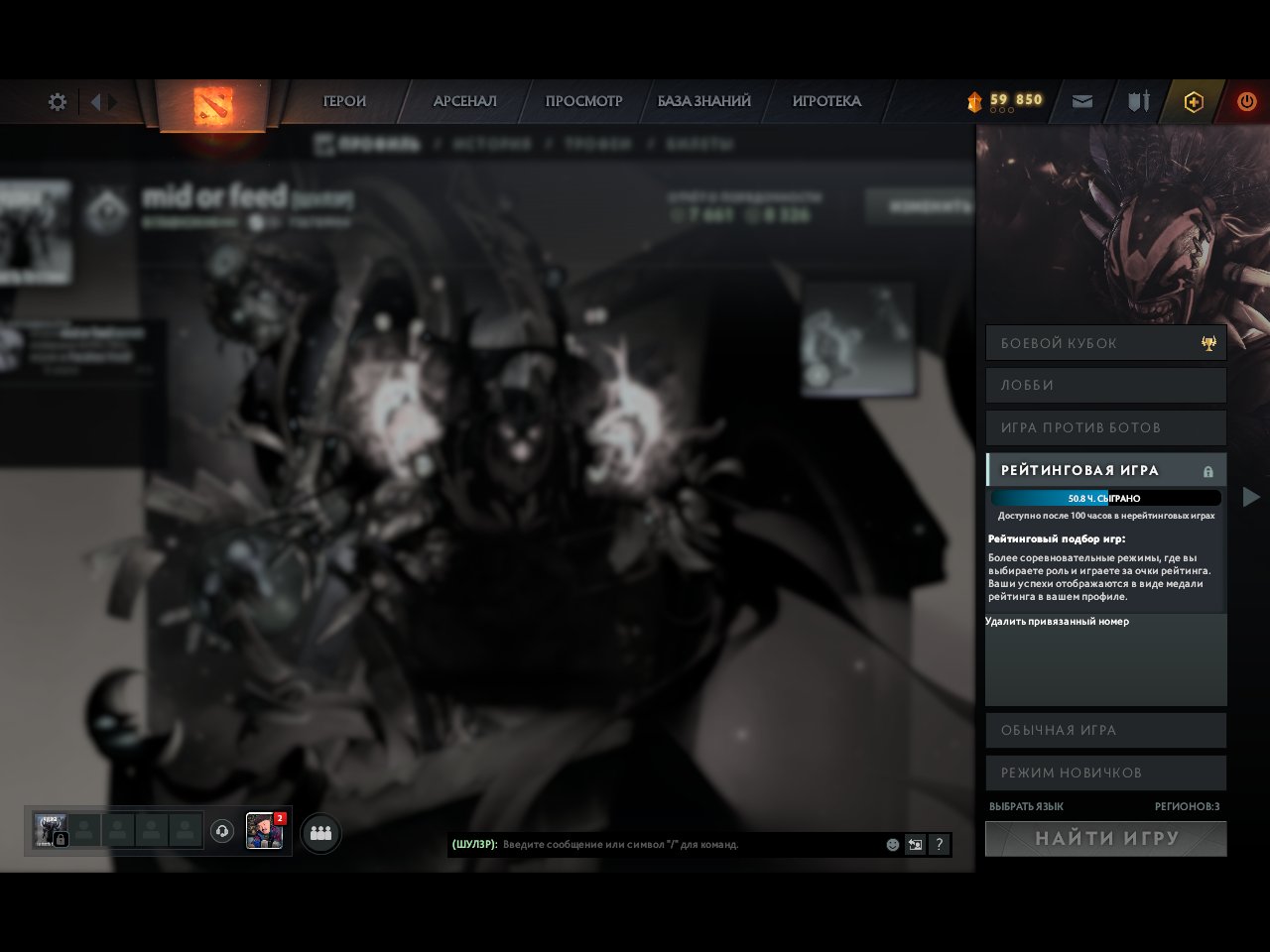Viewport: 1270px width, 952px height.
Task: Click the chat help question mark button
Action: [x=939, y=845]
